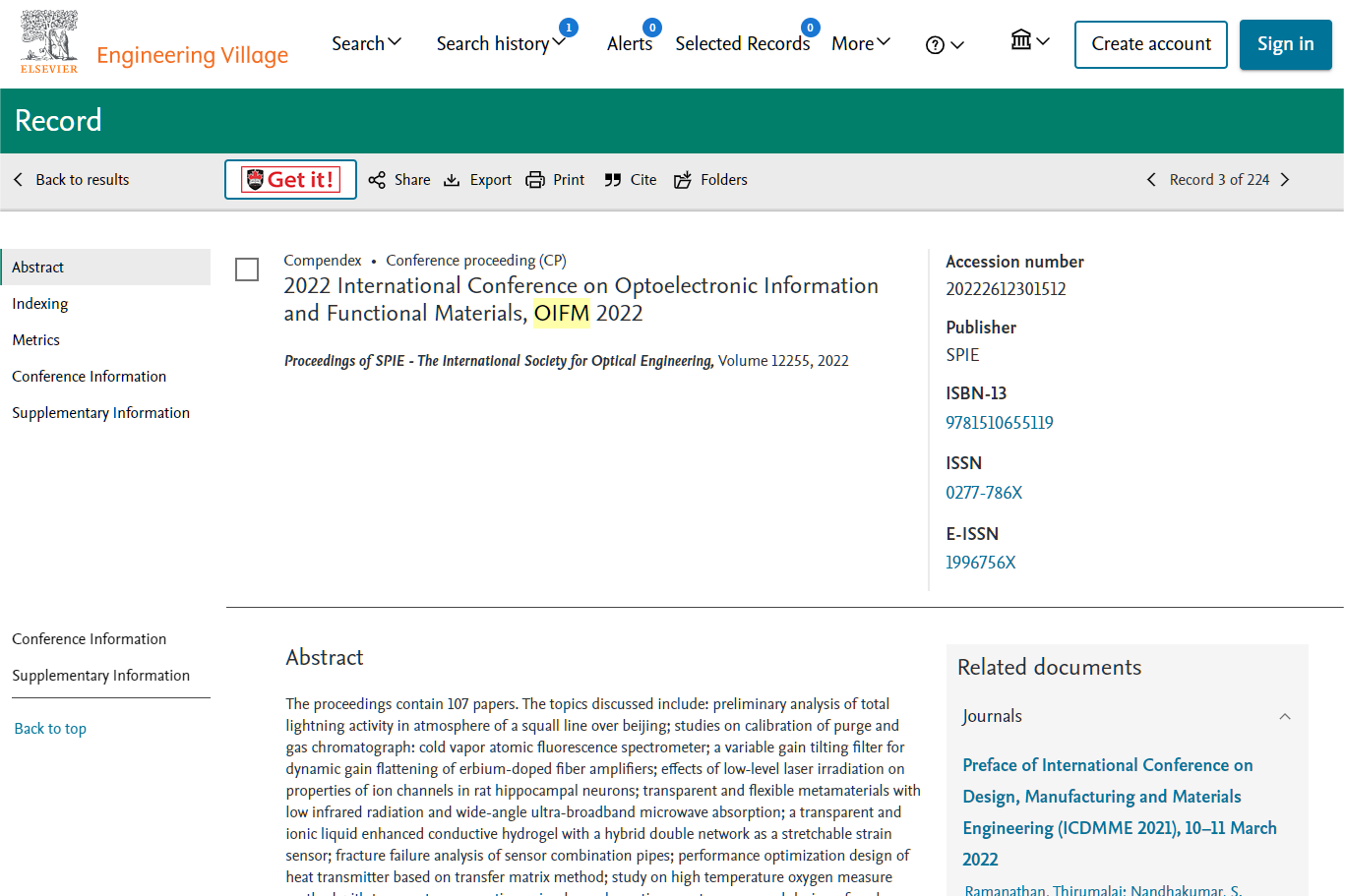The height and width of the screenshot is (896, 1345).
Task: Open the Alerts menu item
Action: pos(630,43)
